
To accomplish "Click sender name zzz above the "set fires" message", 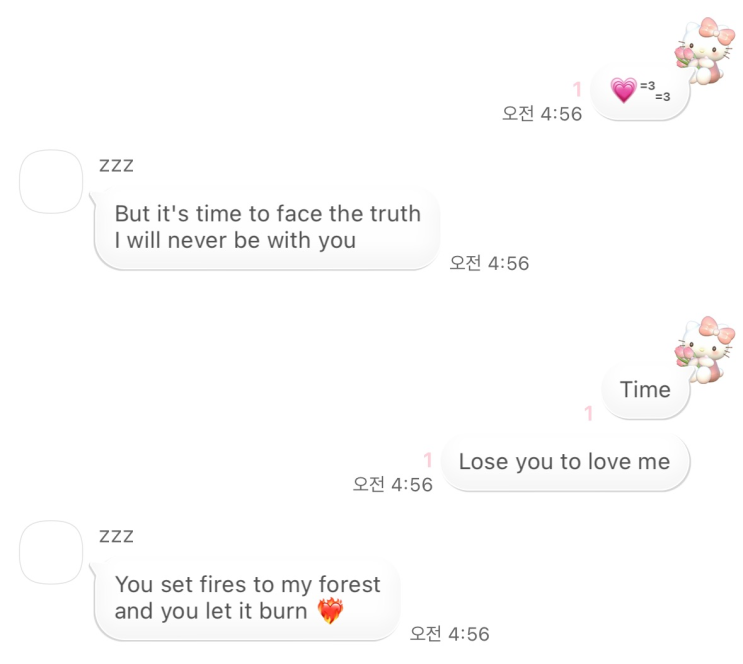I will click(116, 536).
